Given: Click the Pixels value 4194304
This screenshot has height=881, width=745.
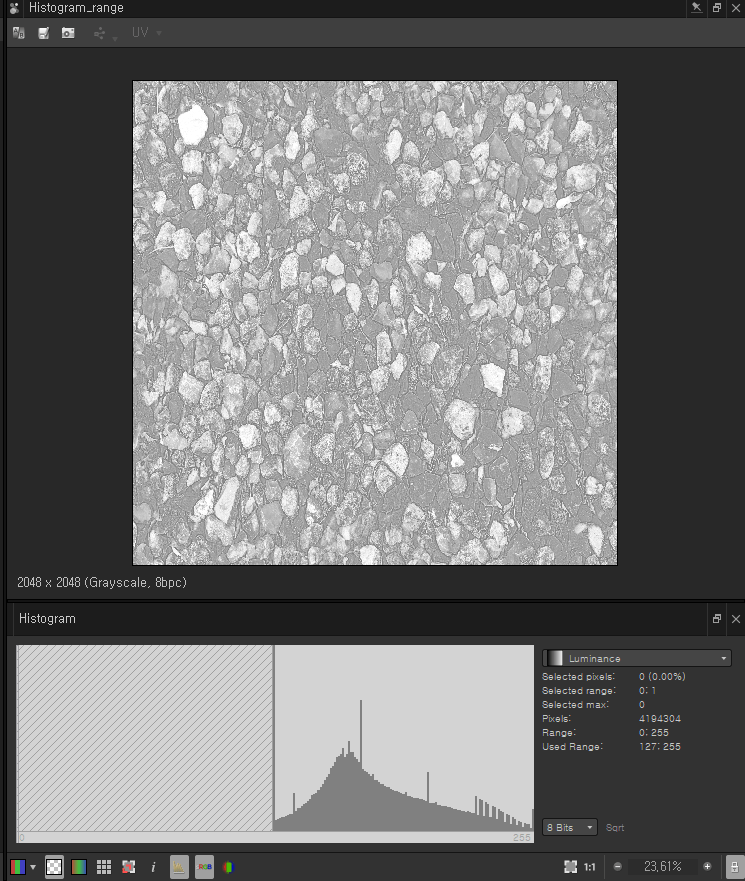Looking at the screenshot, I should (x=660, y=719).
